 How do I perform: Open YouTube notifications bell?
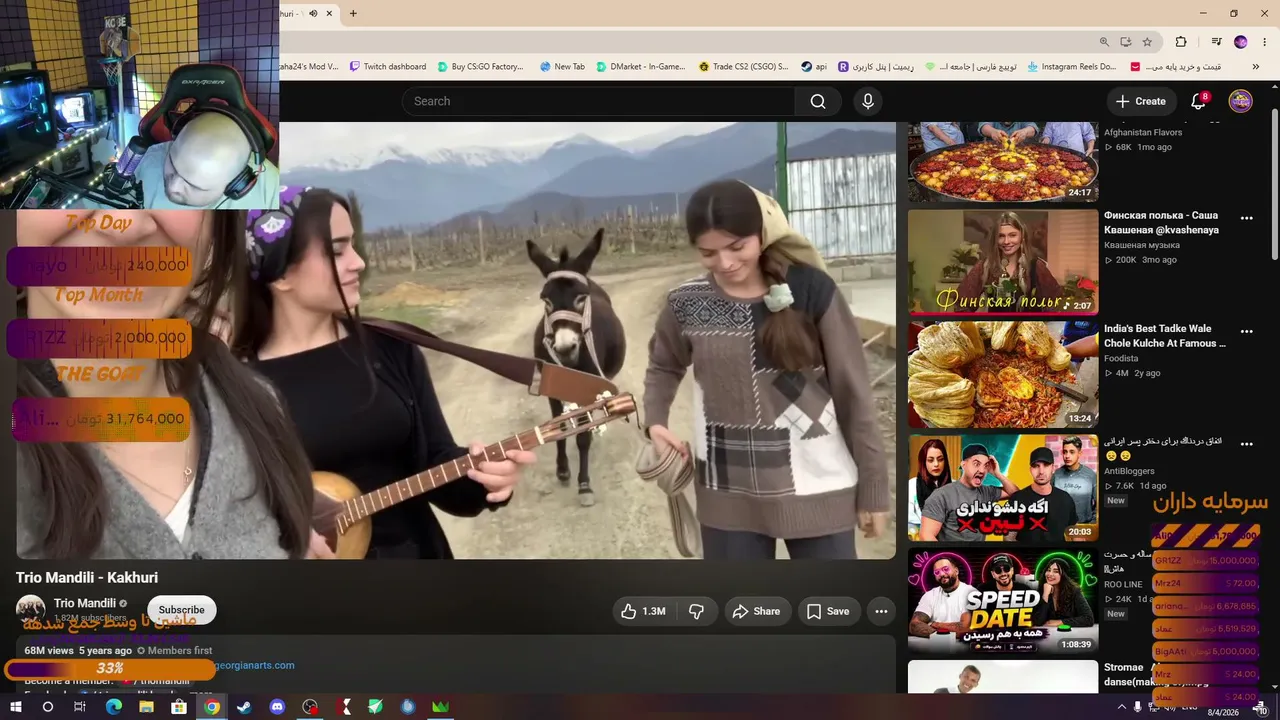[x=1198, y=101]
